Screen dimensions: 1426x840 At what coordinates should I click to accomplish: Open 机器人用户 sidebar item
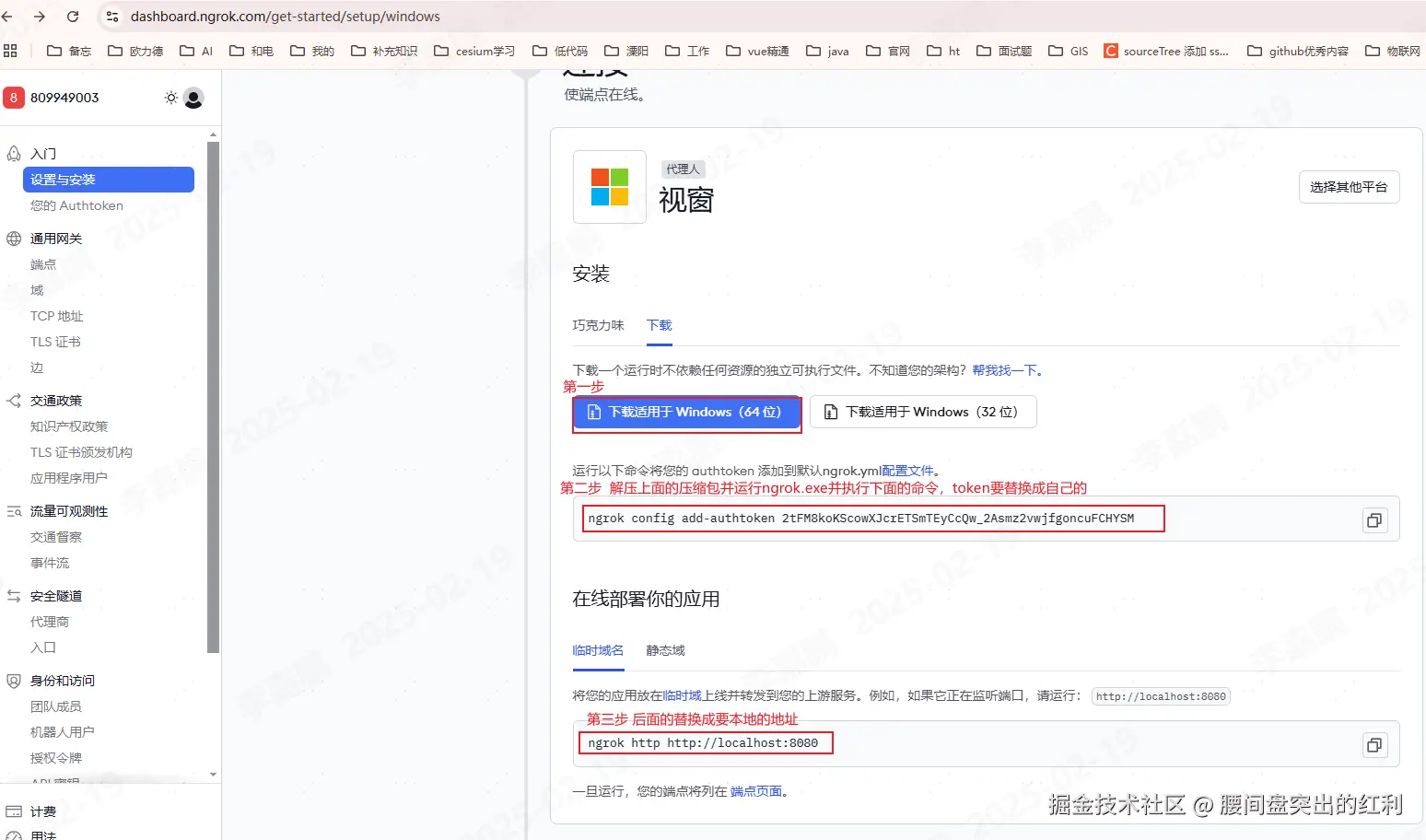click(63, 732)
